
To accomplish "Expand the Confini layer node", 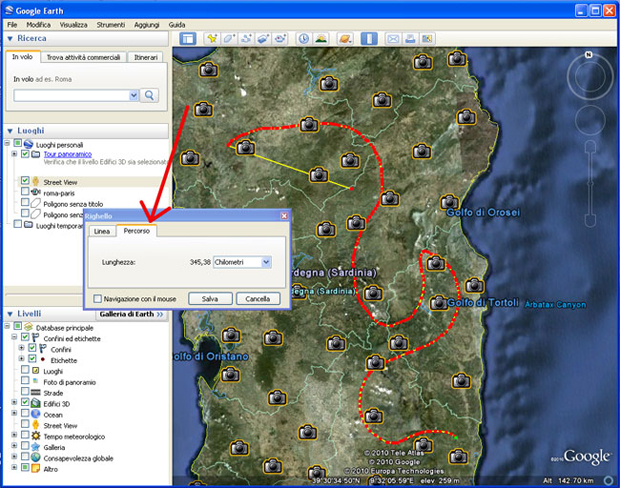I will 22,348.
